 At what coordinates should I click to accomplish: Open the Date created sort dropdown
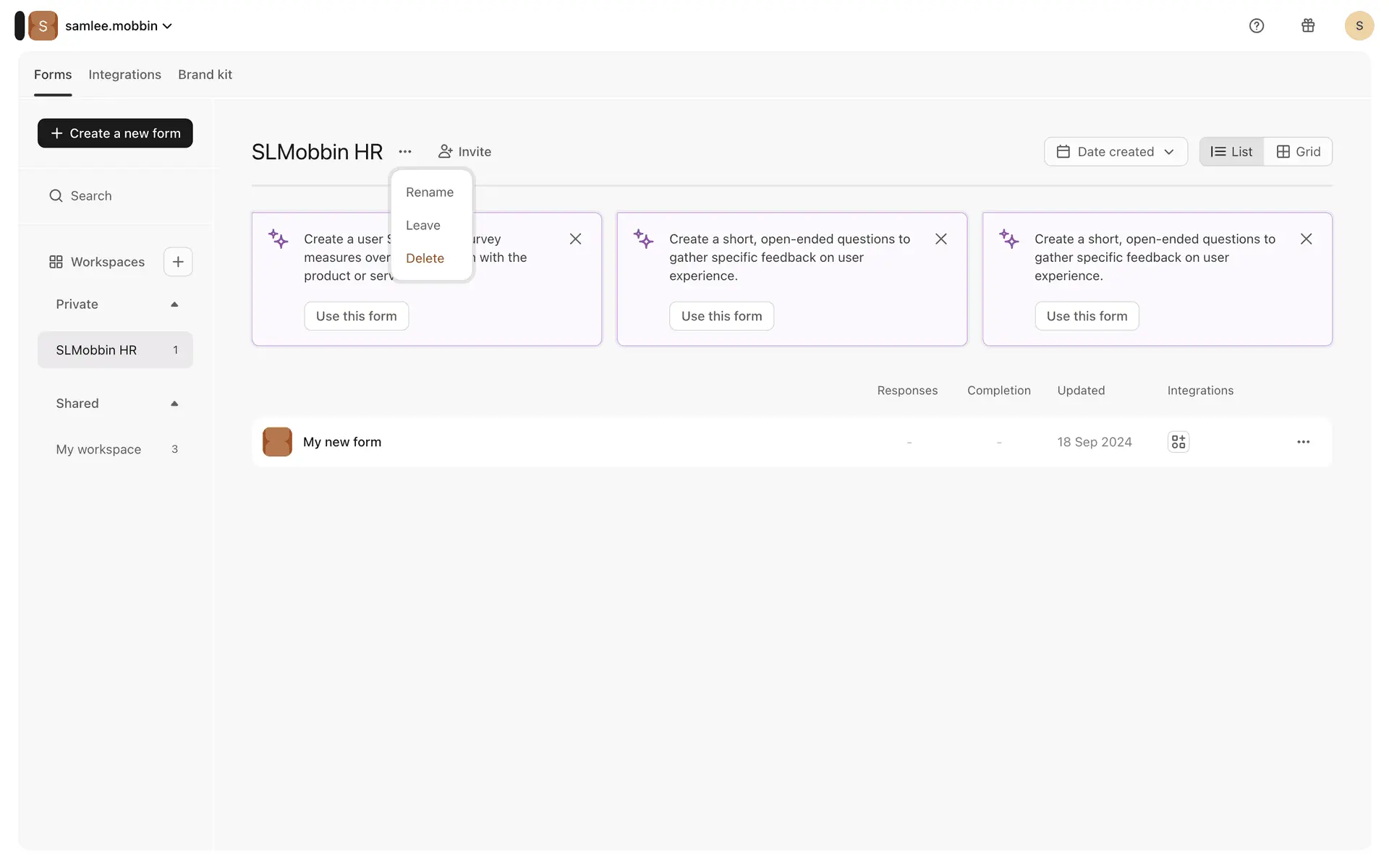click(1116, 152)
